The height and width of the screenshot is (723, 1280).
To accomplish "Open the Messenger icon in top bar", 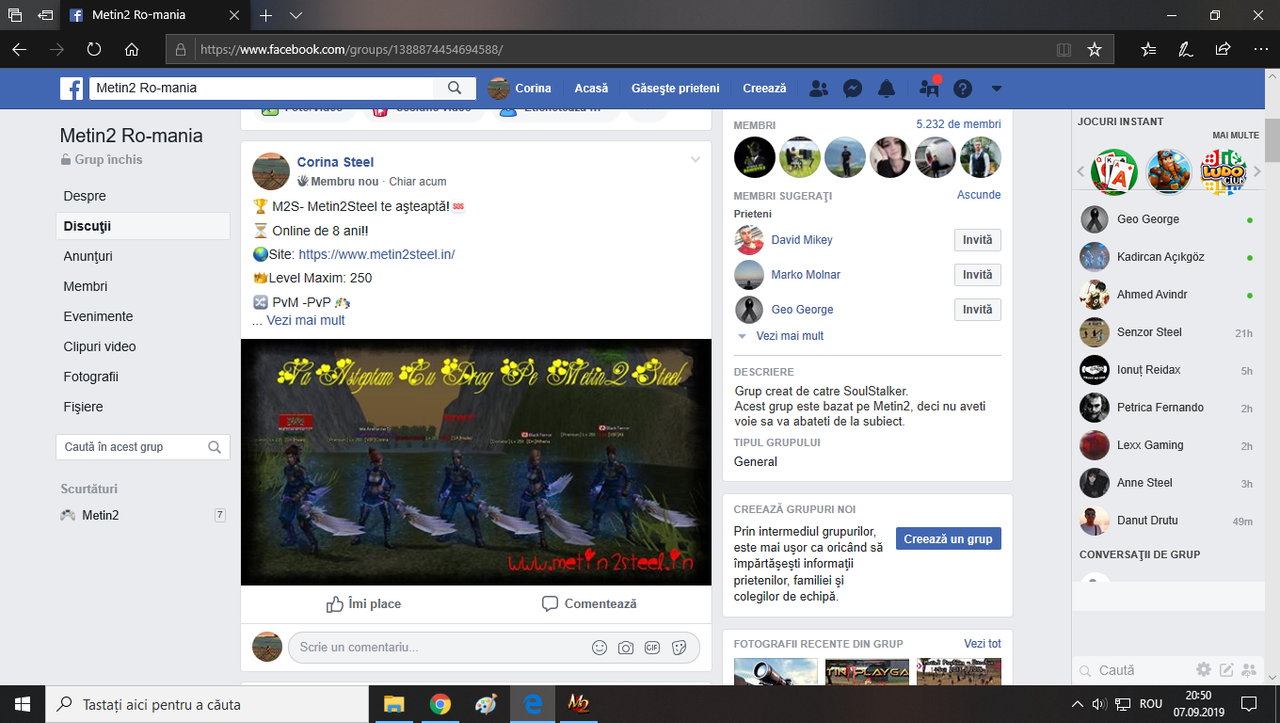I will 853,88.
